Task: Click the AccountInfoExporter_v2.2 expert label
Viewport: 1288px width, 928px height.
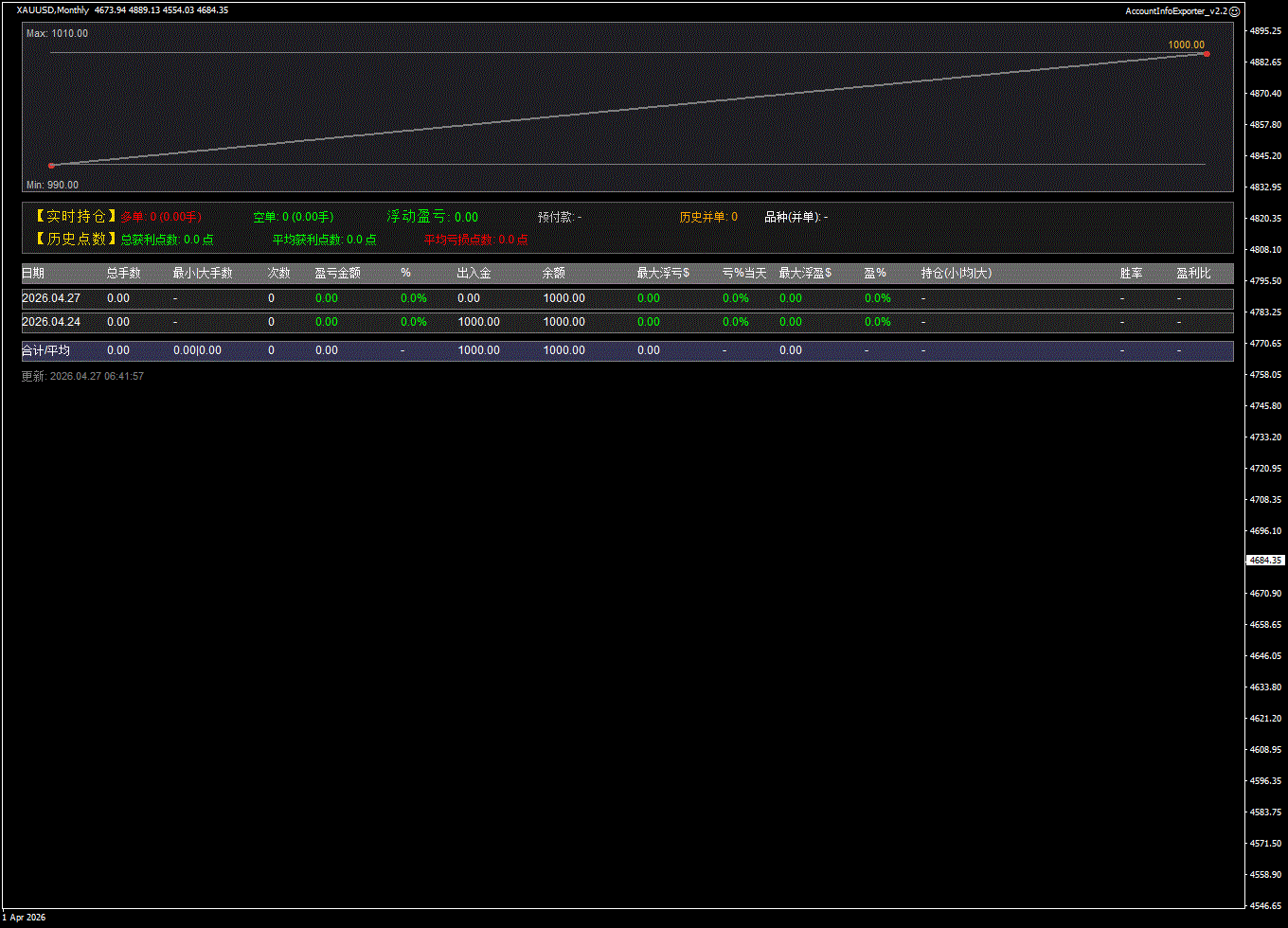Action: 1175,10
